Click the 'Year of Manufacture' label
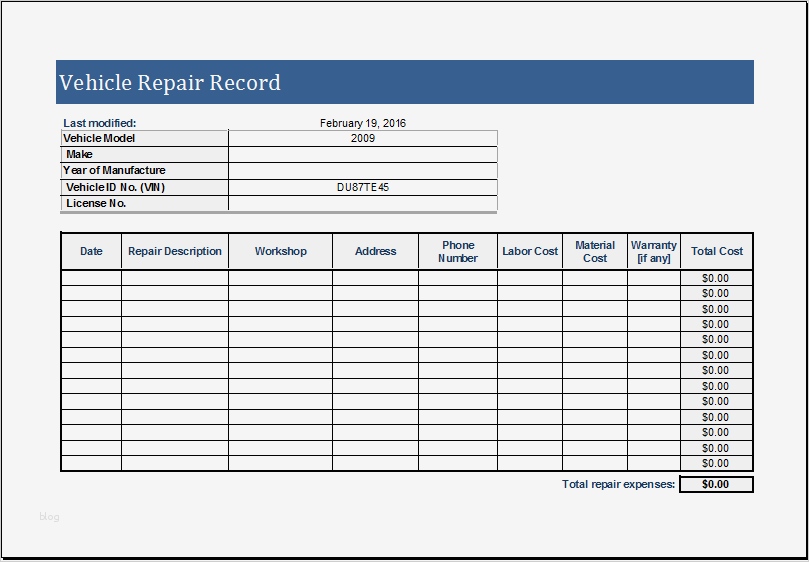Image resolution: width=809 pixels, height=562 pixels. pyautogui.click(x=114, y=170)
